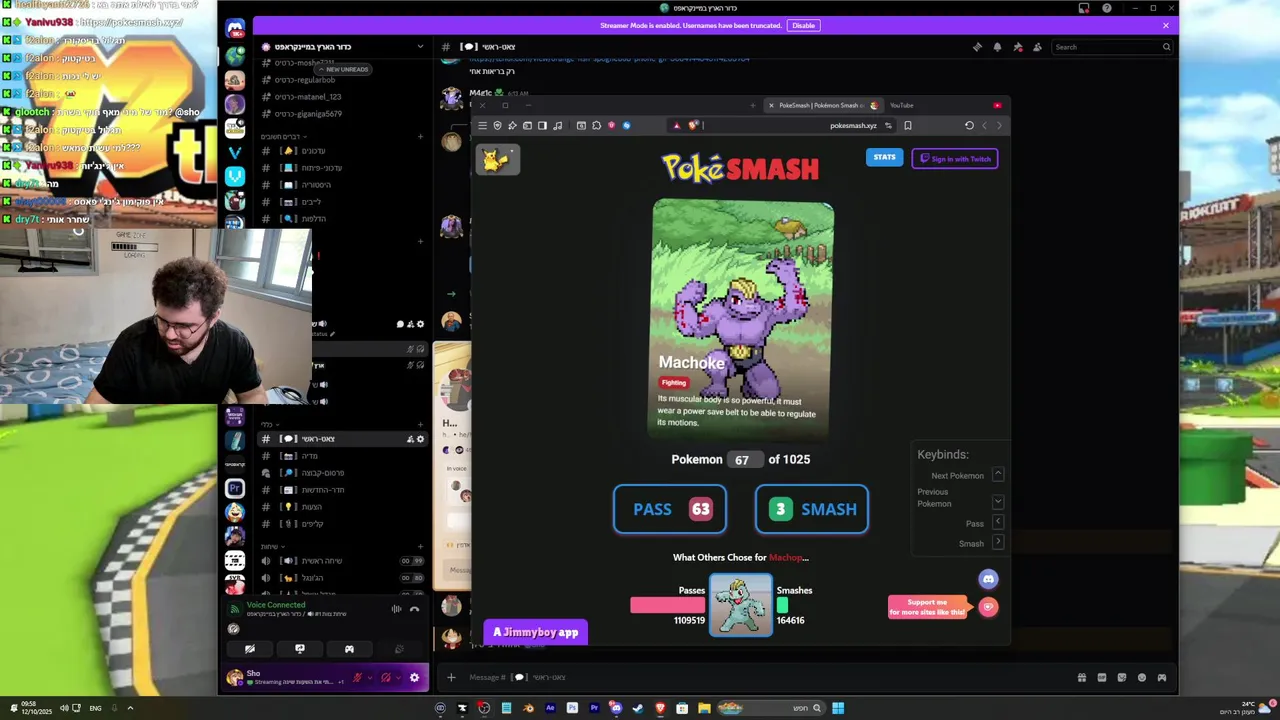This screenshot has height=720, width=1280.
Task: Open emoji picker in Discord message bar
Action: tap(1141, 677)
